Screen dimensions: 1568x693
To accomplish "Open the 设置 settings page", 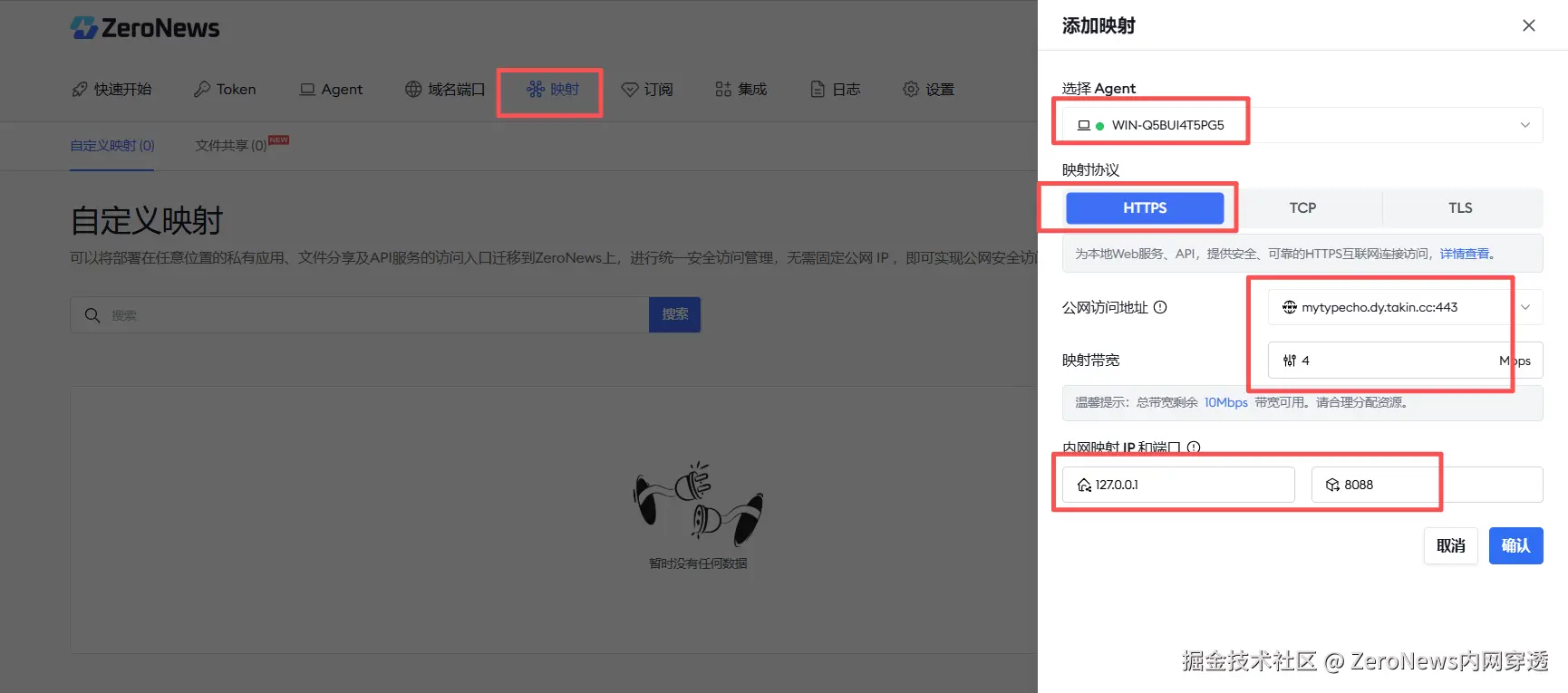I will pos(929,89).
